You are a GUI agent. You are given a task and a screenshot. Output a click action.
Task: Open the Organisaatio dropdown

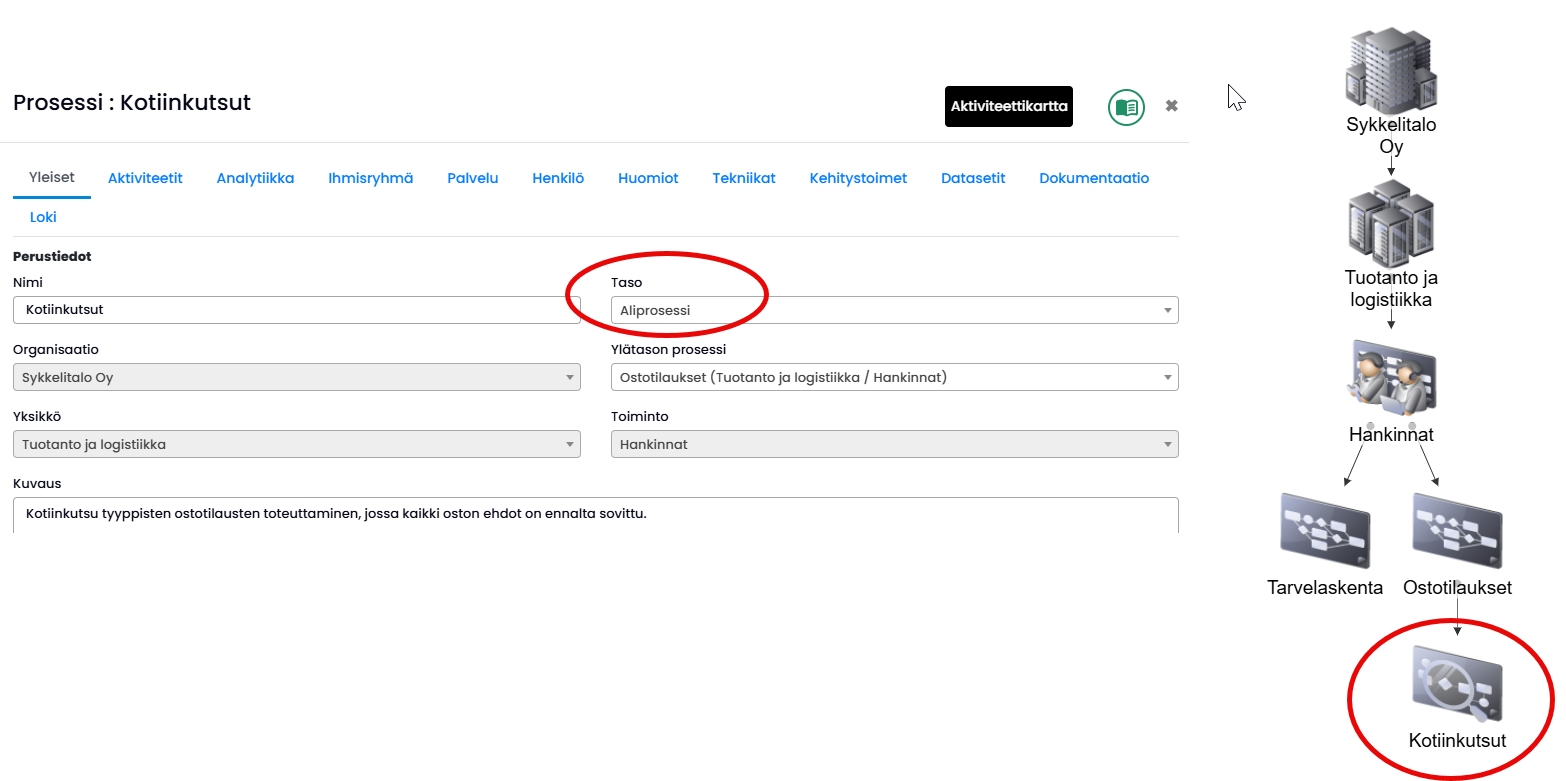pos(297,377)
